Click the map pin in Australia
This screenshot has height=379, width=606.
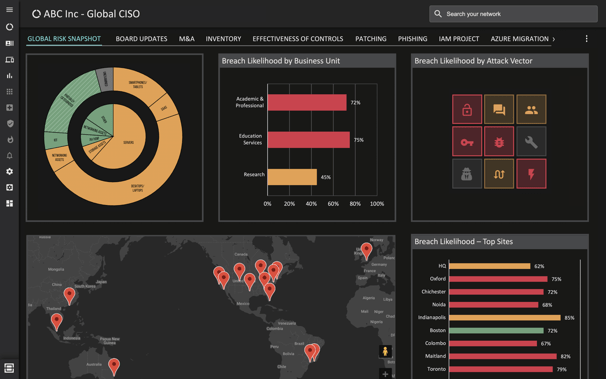[x=114, y=366]
